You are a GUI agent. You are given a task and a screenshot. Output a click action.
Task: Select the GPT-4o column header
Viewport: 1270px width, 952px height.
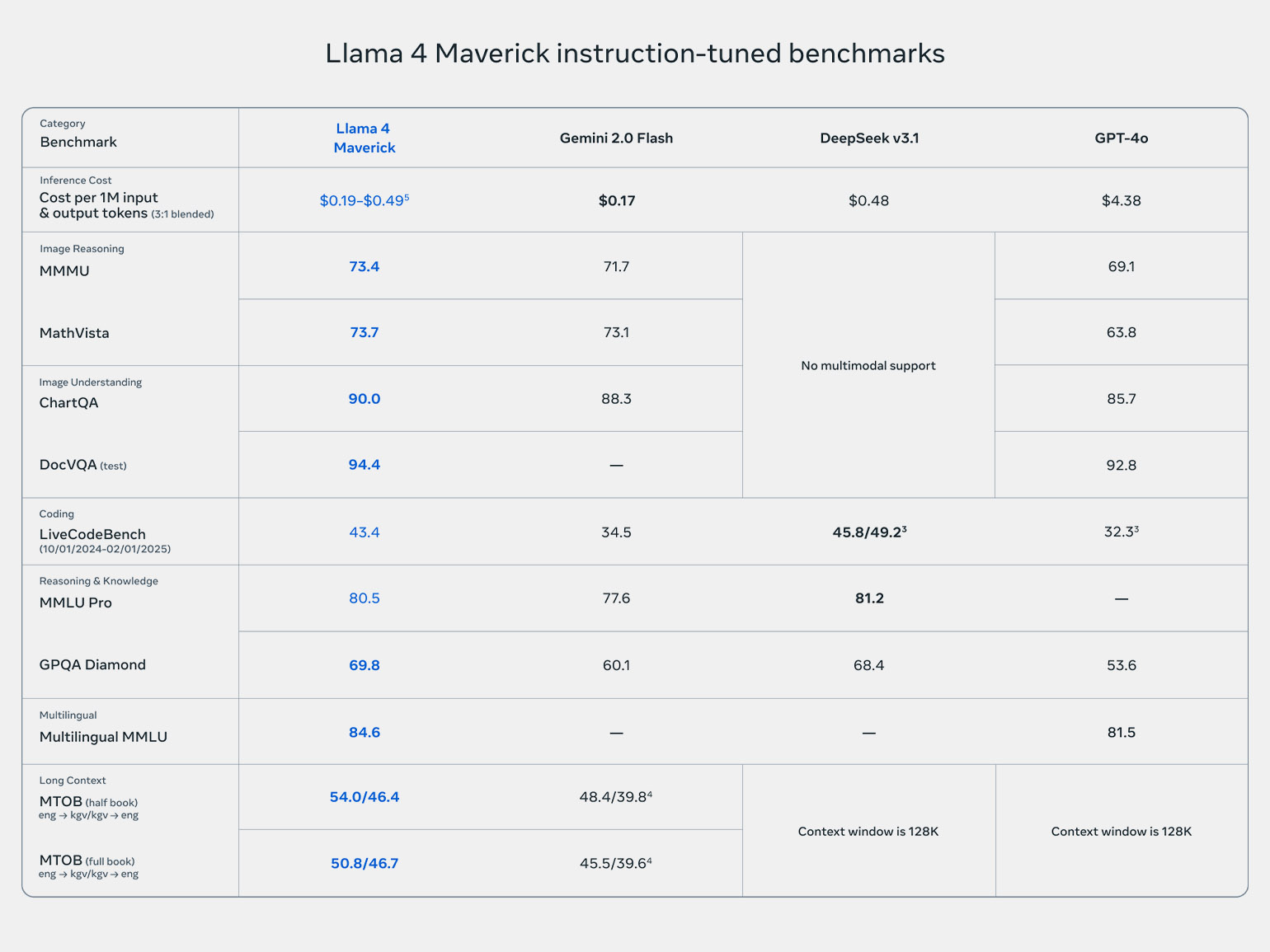tap(1121, 138)
